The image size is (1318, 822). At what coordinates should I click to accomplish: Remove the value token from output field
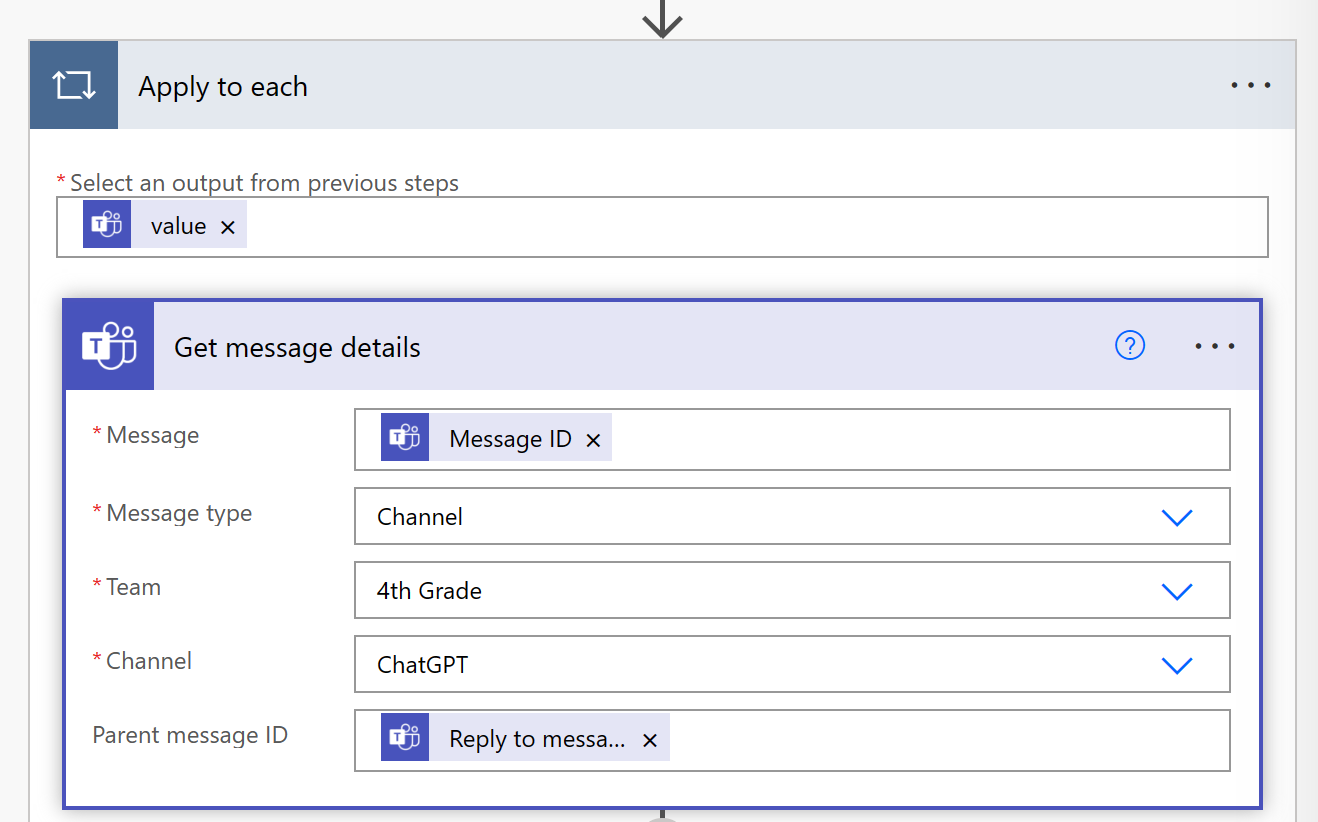click(227, 227)
